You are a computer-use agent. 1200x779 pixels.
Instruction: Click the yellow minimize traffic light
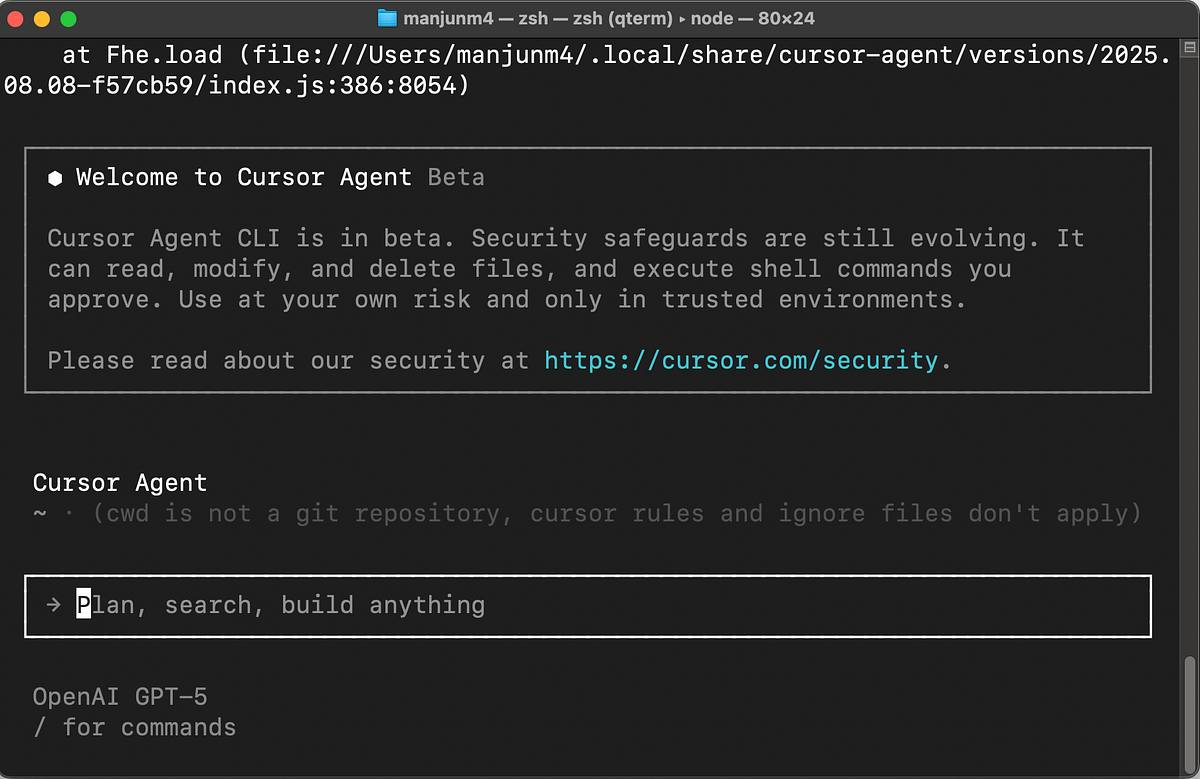42,18
